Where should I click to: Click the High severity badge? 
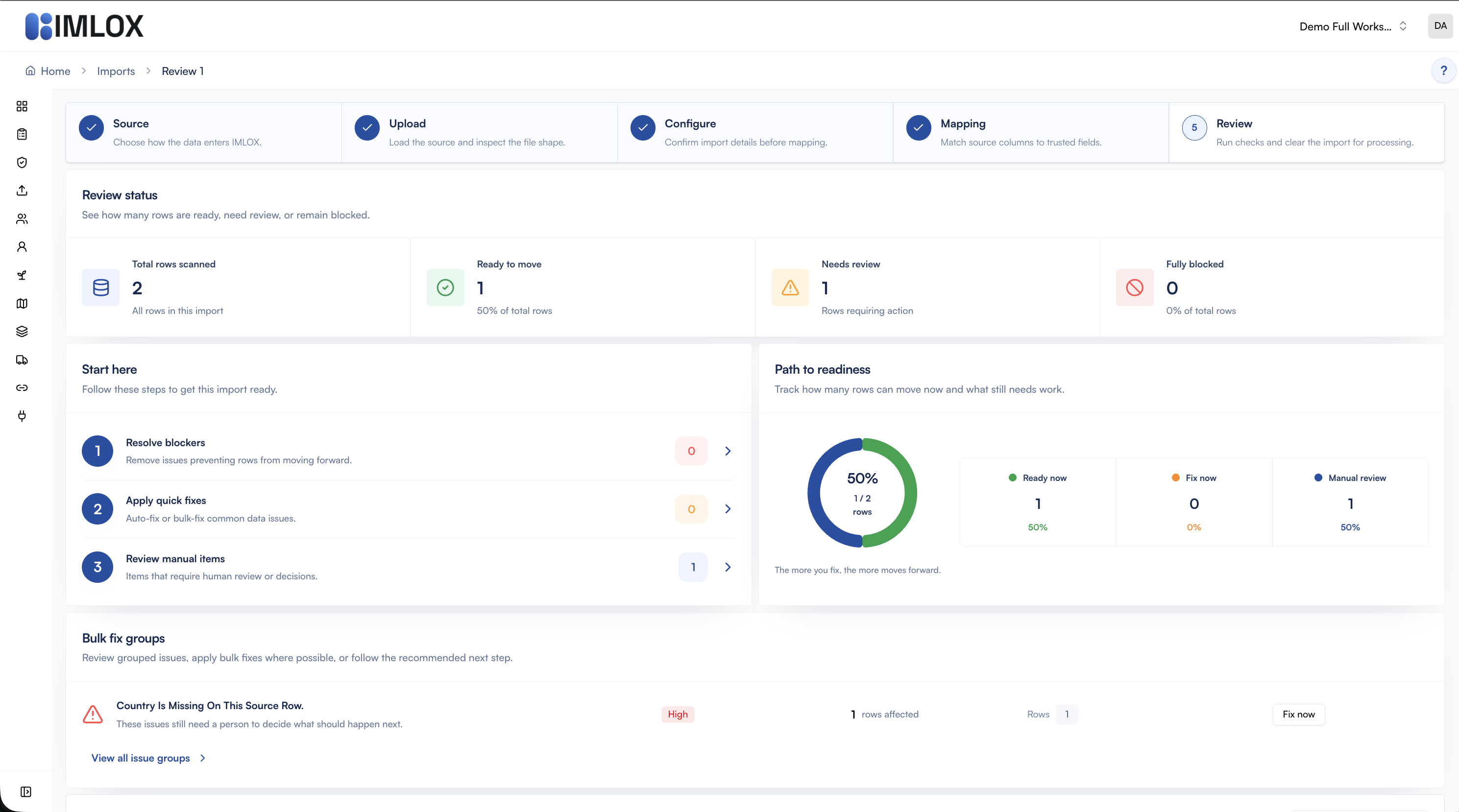(x=678, y=715)
